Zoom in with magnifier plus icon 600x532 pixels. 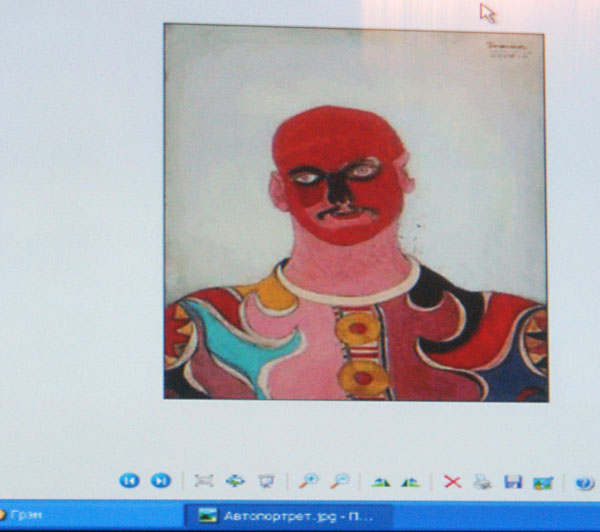click(309, 481)
